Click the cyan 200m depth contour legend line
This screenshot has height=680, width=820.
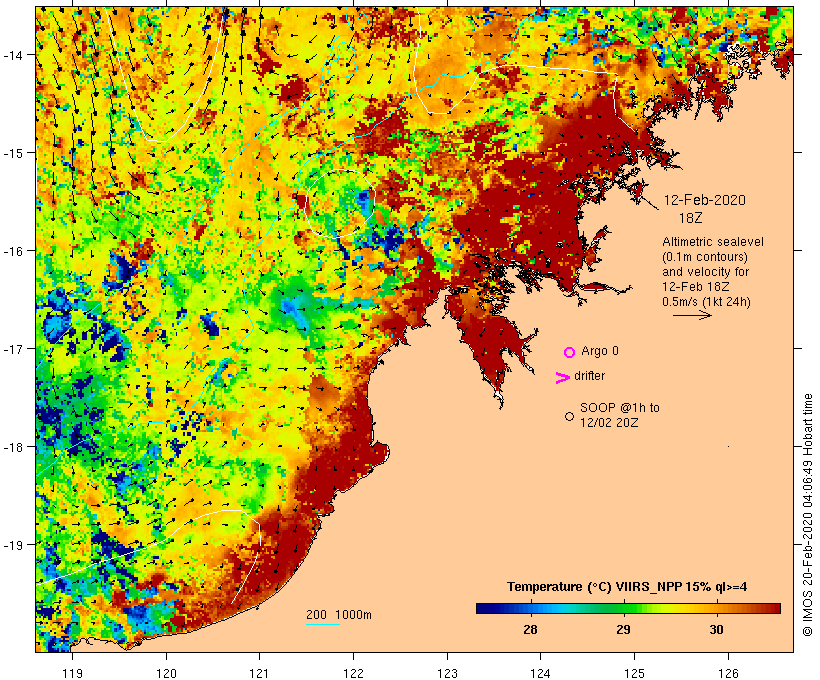[323, 624]
